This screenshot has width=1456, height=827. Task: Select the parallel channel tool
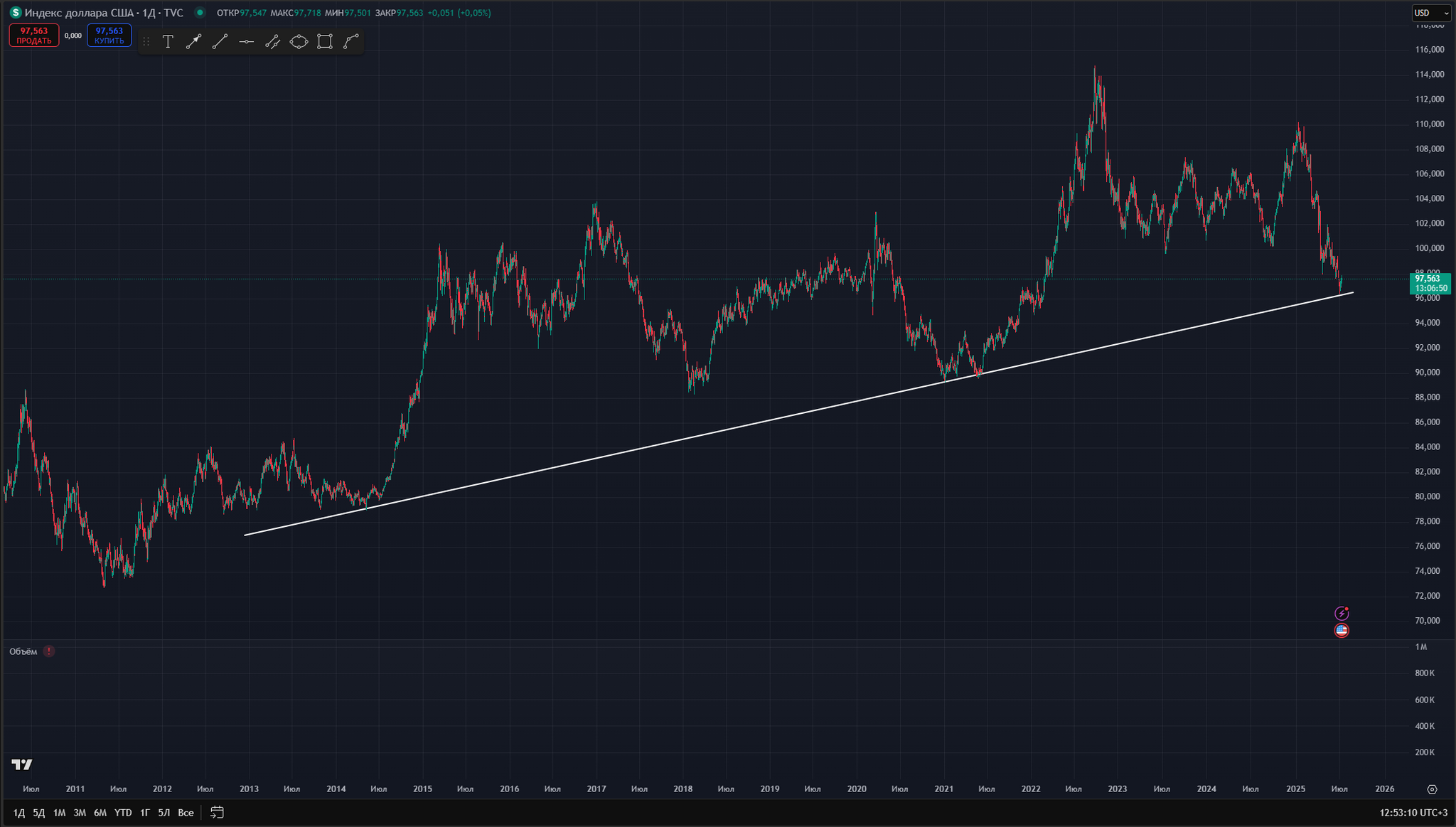click(x=272, y=42)
